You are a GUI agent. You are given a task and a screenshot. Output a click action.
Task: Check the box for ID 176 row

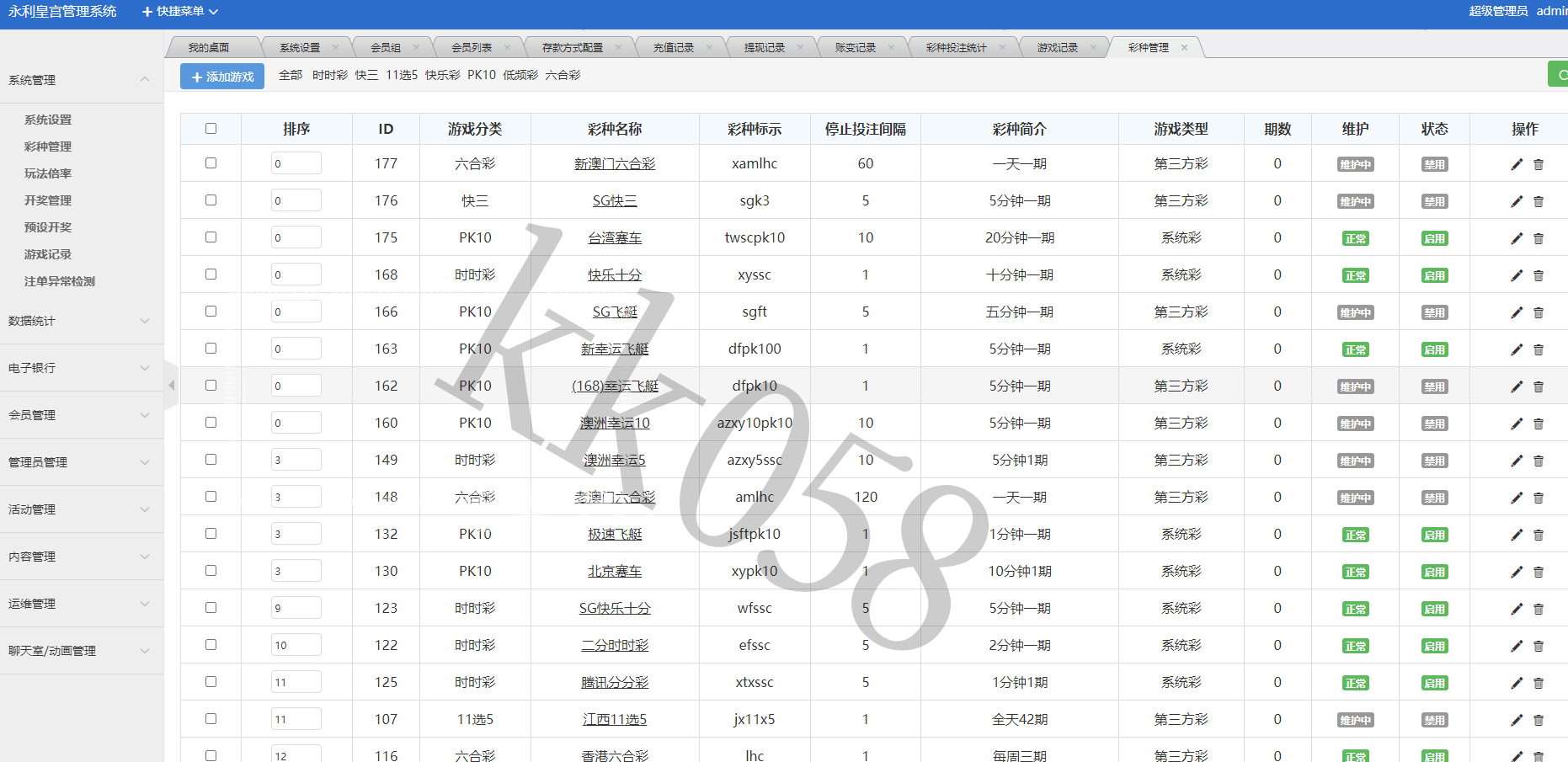(211, 200)
